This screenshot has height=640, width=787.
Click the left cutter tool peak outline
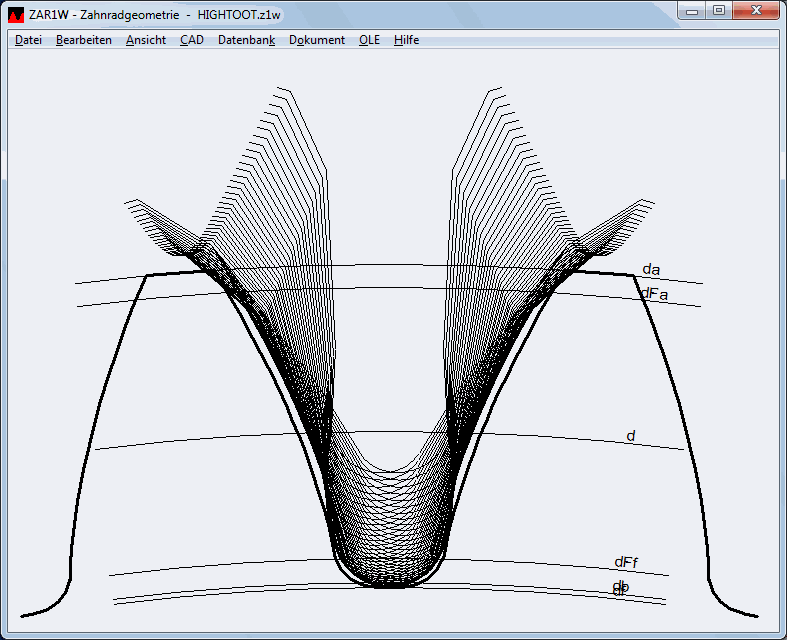coord(290,95)
